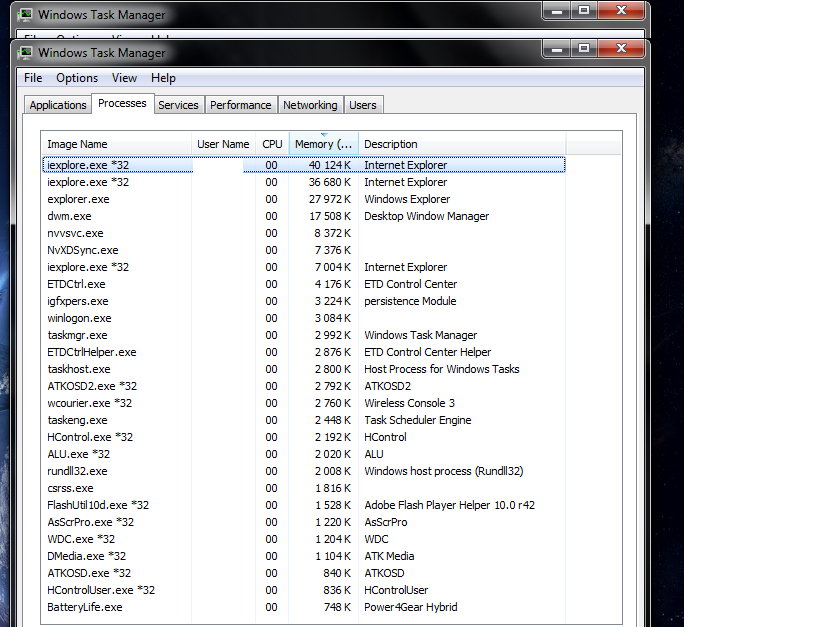Sort by User Name column header
This screenshot has width=819, height=627.
coord(223,144)
